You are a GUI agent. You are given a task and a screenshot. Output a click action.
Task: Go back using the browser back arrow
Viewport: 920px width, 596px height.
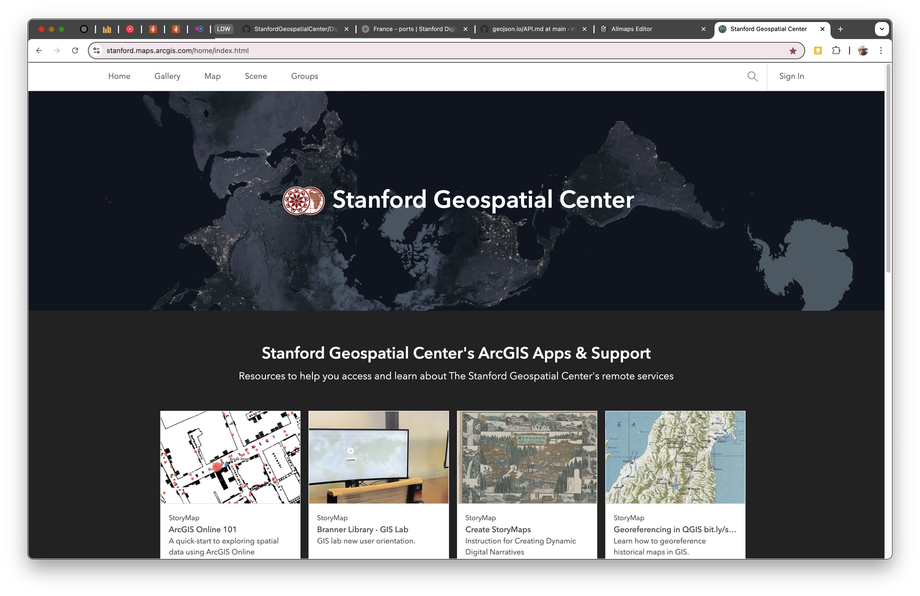[39, 50]
